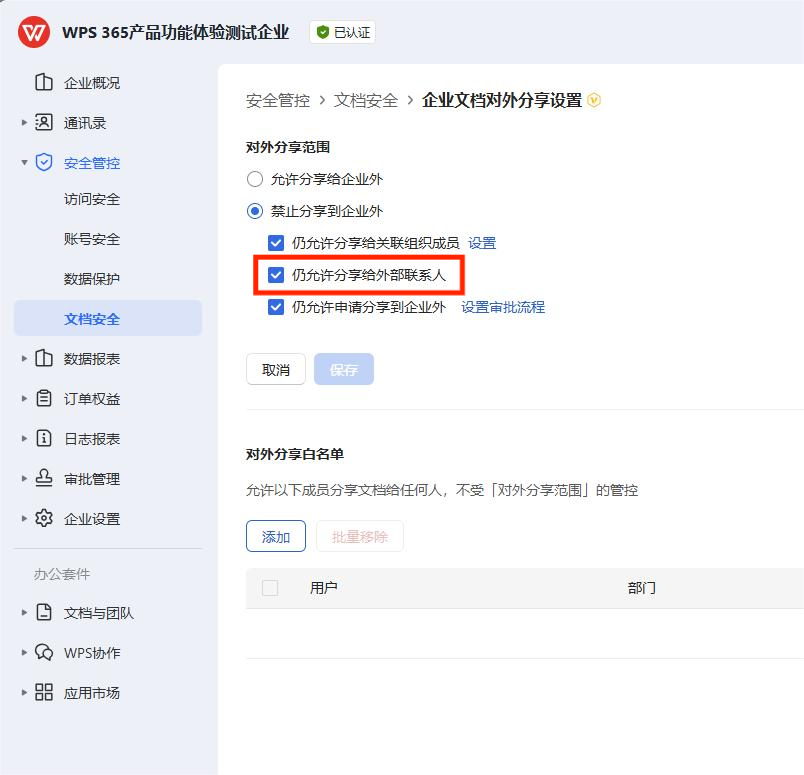Open 企业概况 in the sidebar
Viewport: 804px width, 775px height.
pos(92,83)
